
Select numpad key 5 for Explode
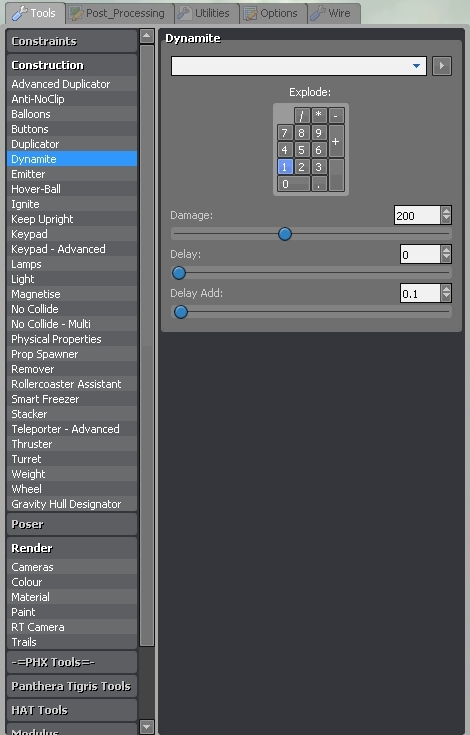[x=301, y=150]
